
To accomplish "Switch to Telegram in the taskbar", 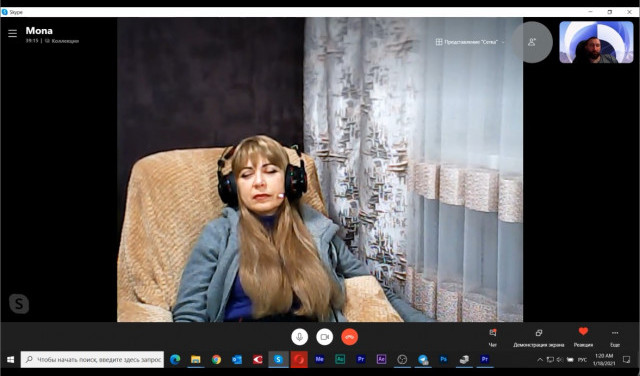I will pos(423,360).
